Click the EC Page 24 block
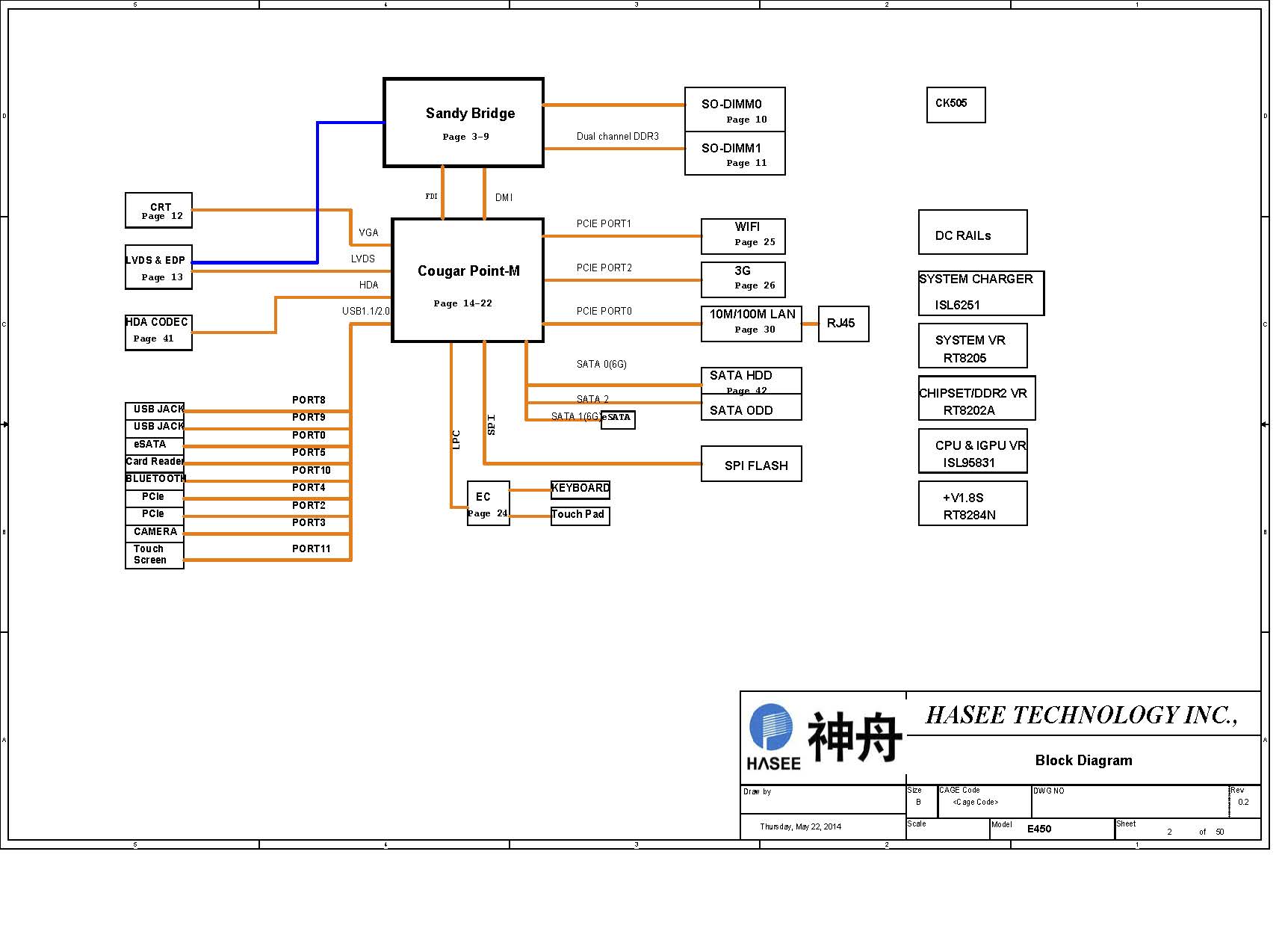 coord(488,503)
